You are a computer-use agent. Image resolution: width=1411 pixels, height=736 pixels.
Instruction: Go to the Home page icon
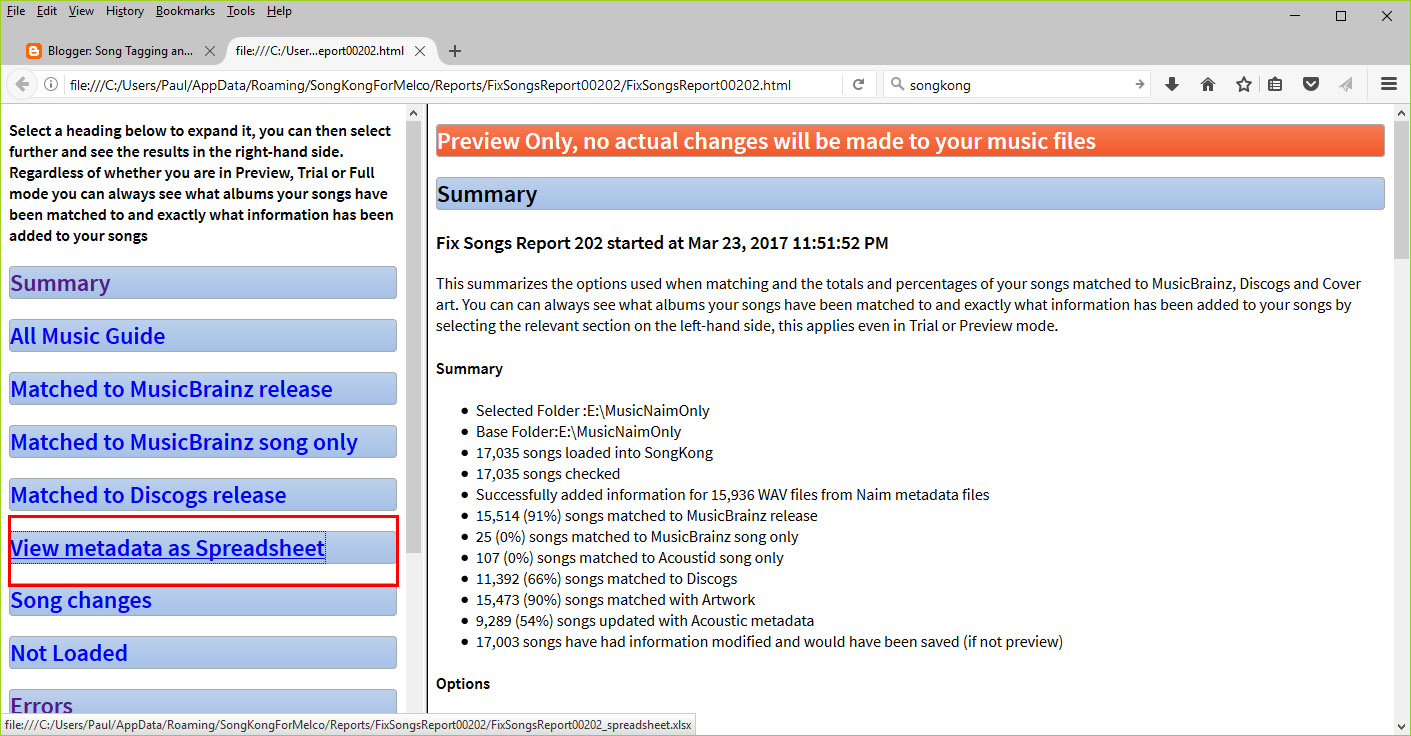click(1208, 85)
